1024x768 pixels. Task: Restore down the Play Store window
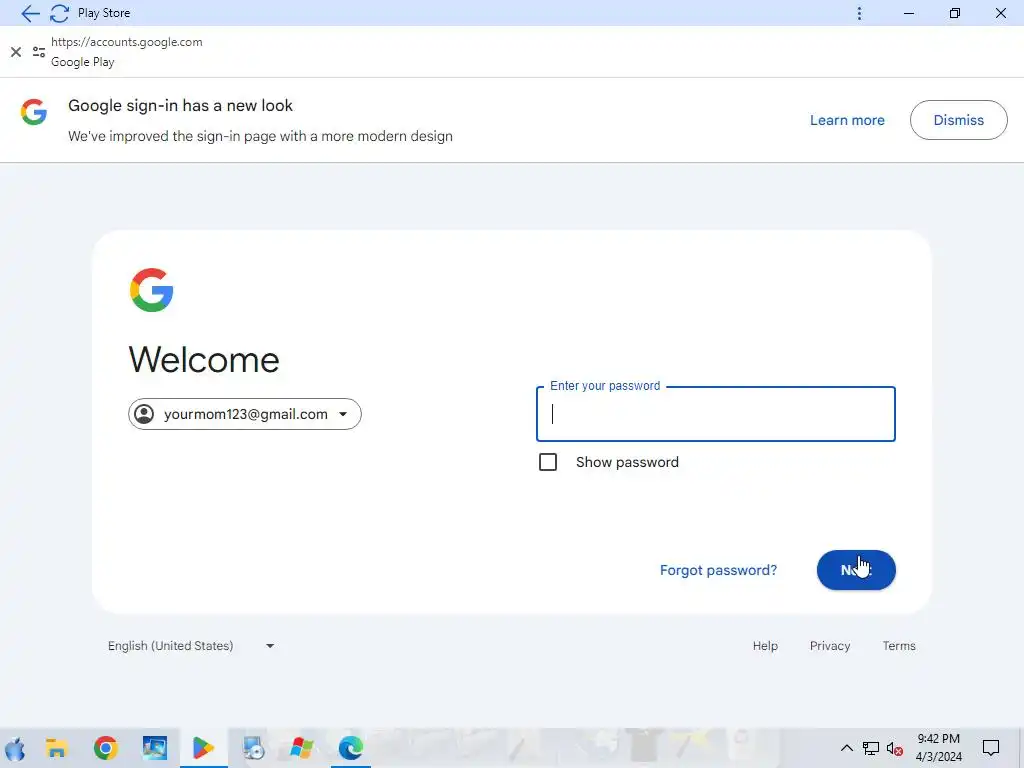955,13
